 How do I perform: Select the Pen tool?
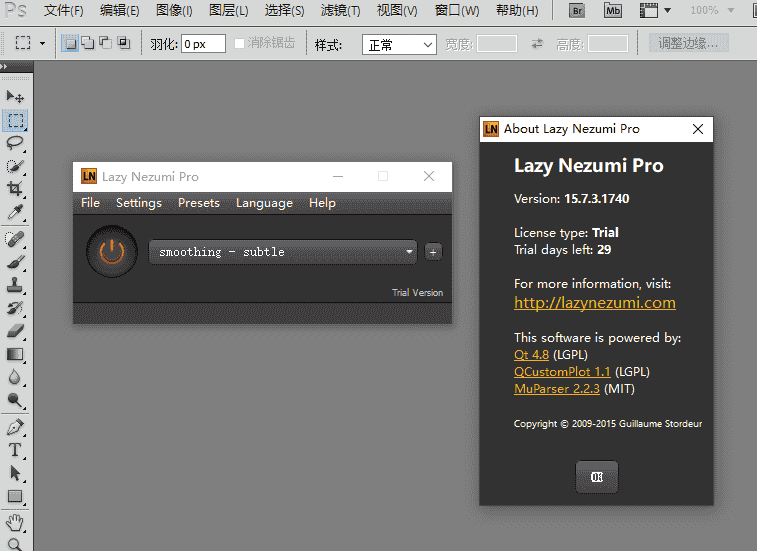(15, 427)
